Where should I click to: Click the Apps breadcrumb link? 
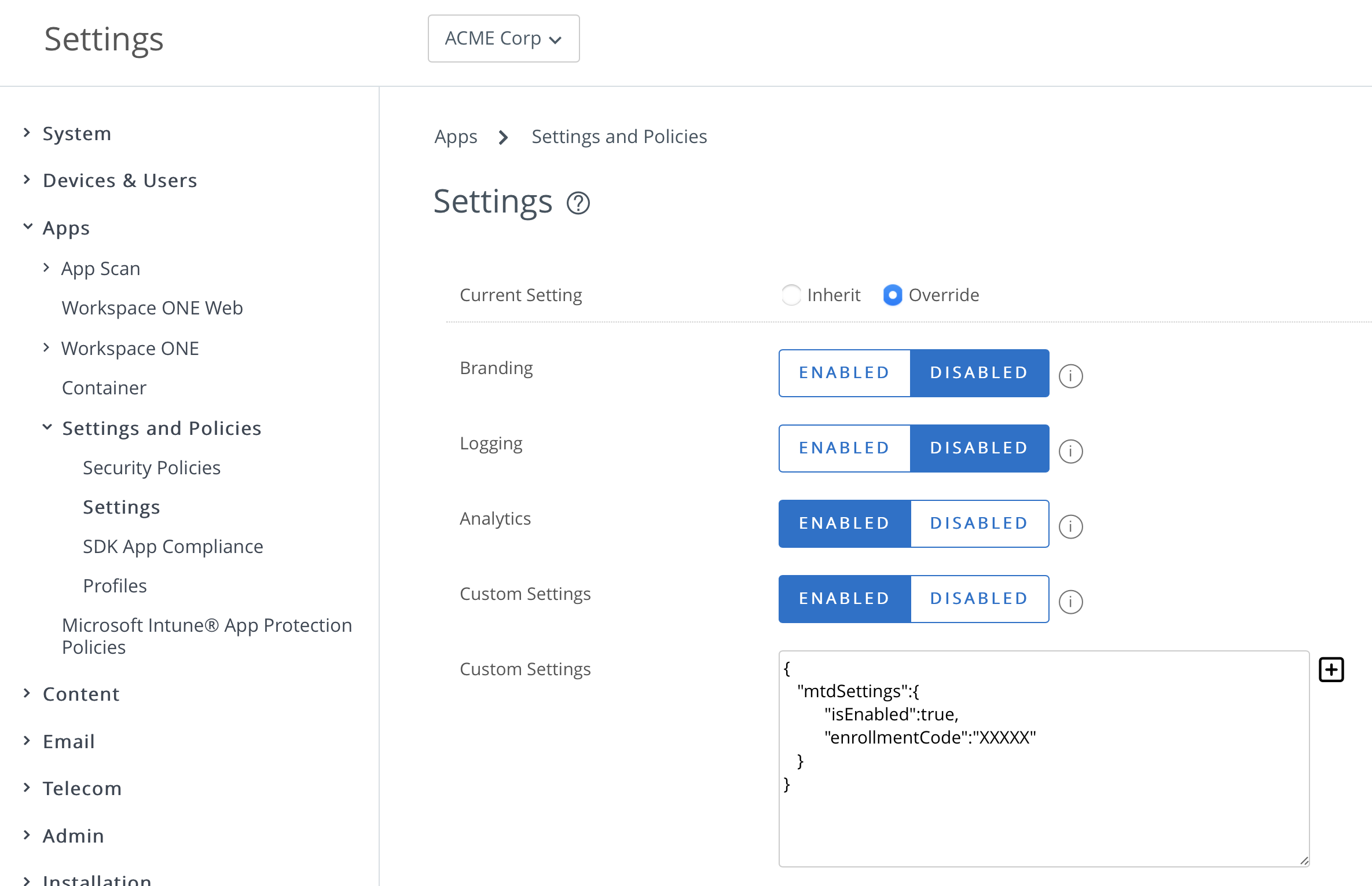pos(456,136)
